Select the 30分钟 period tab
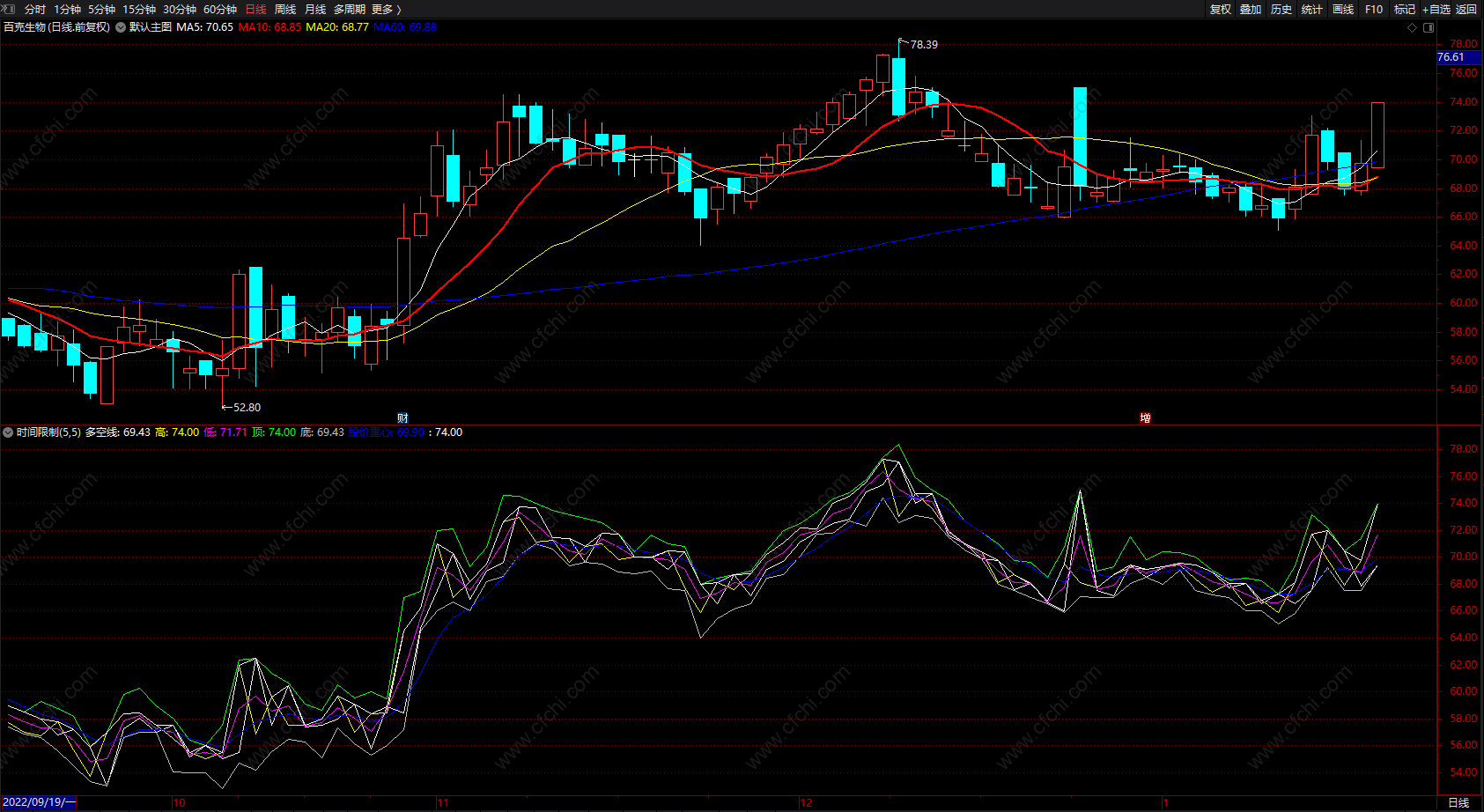 click(180, 9)
